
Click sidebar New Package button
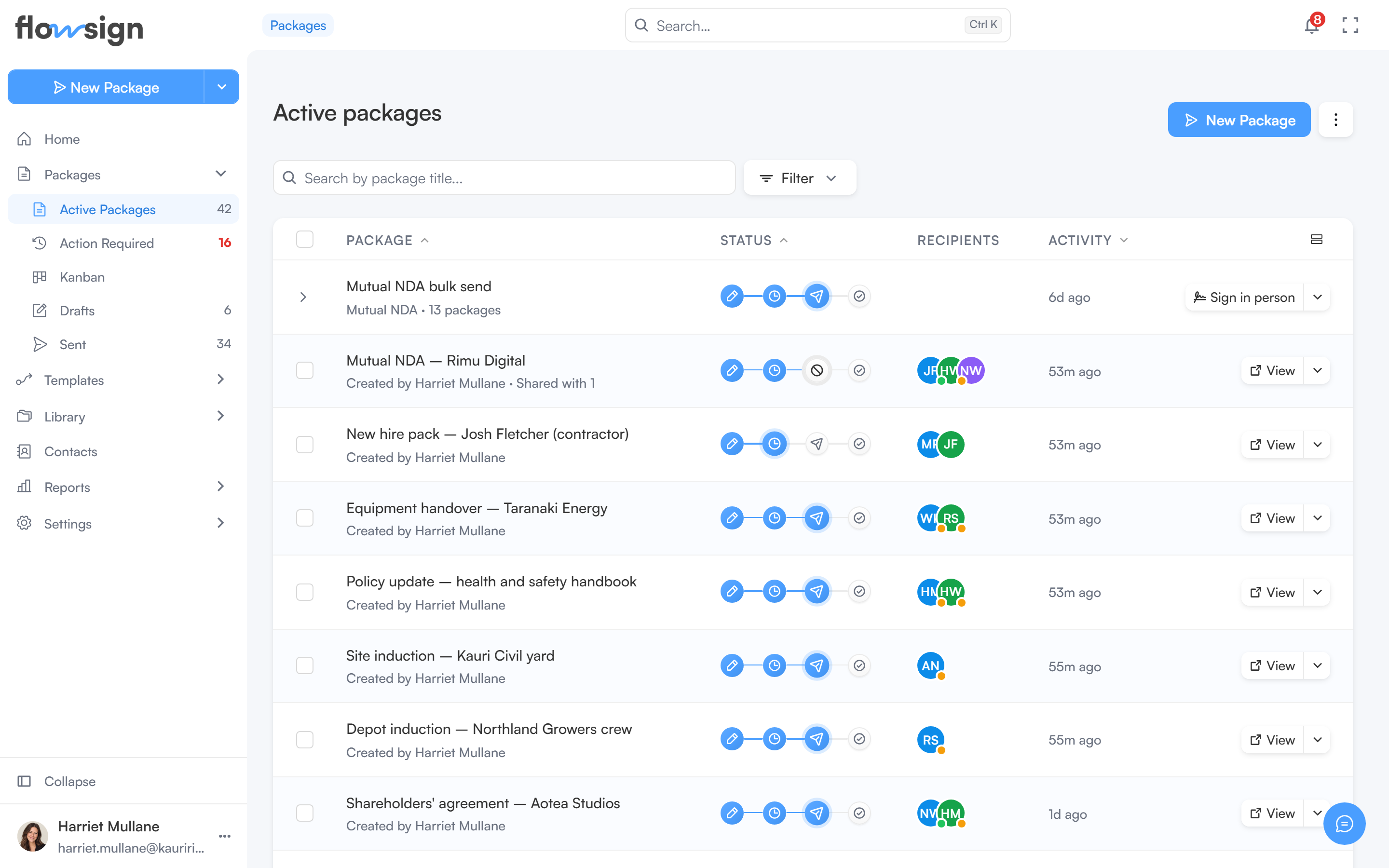pos(106,87)
